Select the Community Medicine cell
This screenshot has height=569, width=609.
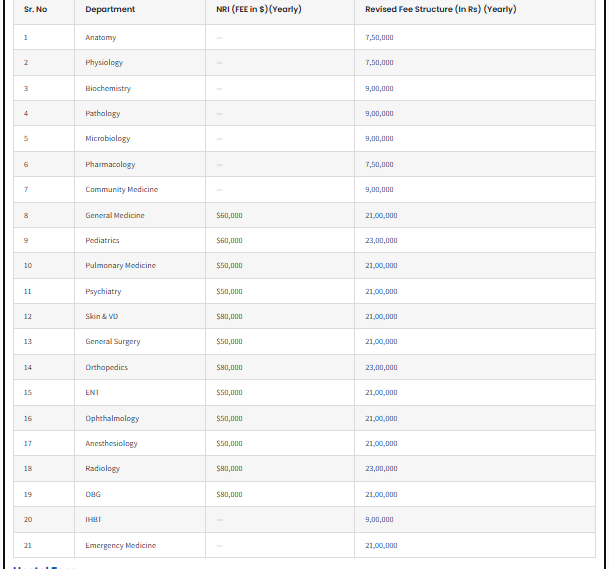point(122,189)
